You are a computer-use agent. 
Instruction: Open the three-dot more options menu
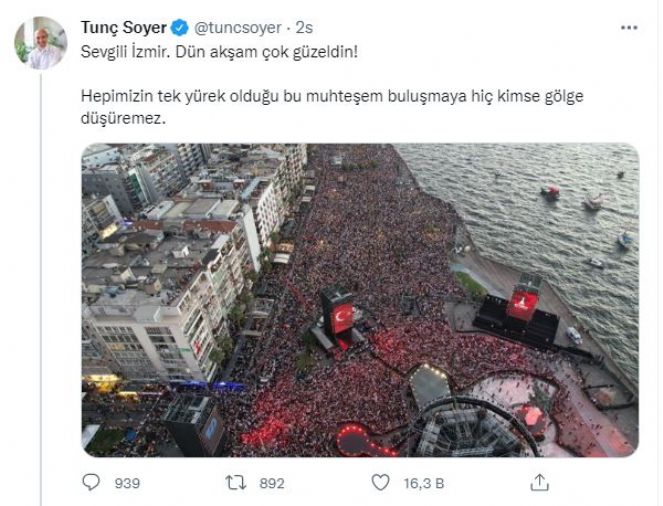tap(629, 28)
